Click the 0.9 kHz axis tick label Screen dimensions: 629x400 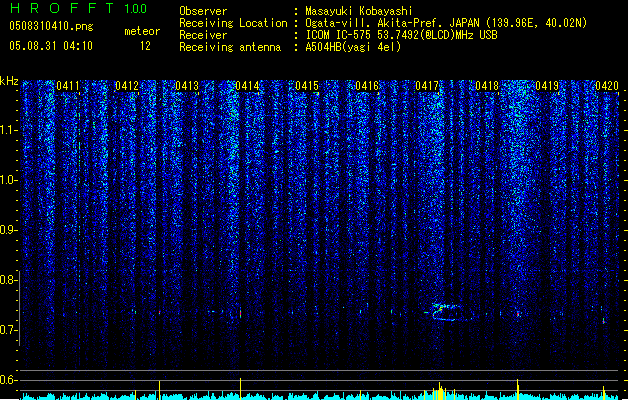point(8,230)
